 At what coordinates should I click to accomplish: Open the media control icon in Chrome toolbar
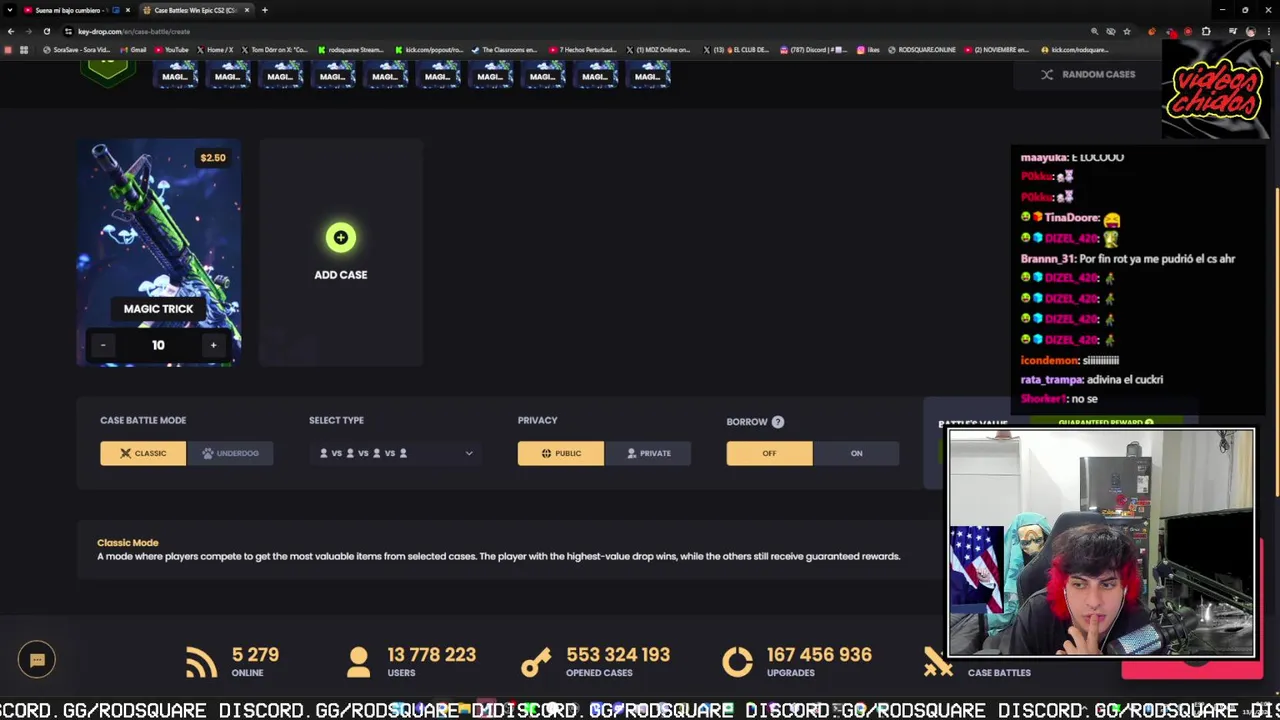pyautogui.click(x=1232, y=31)
